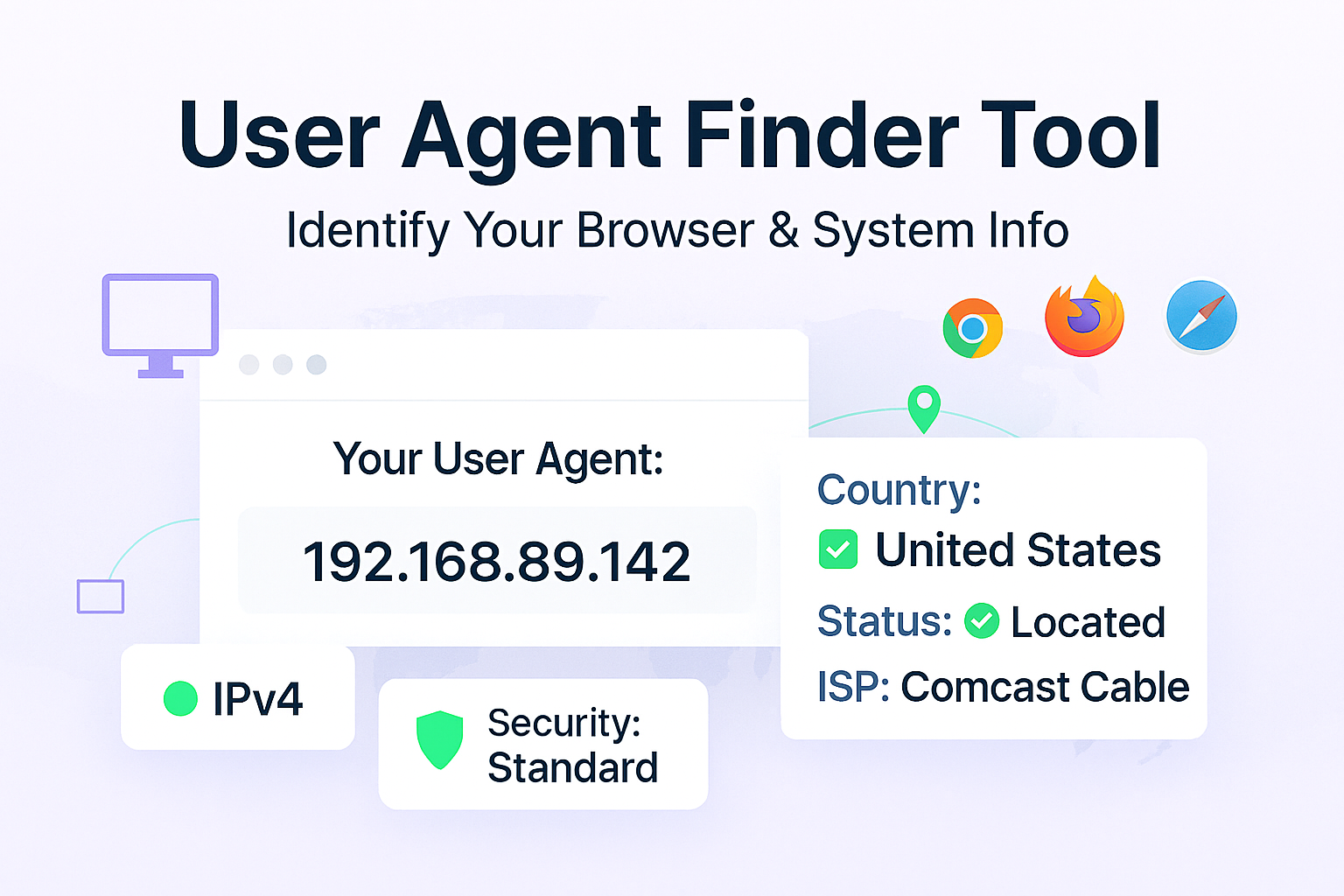The height and width of the screenshot is (896, 1344).
Task: Click the small purple rectangle device icon
Action: tap(101, 597)
